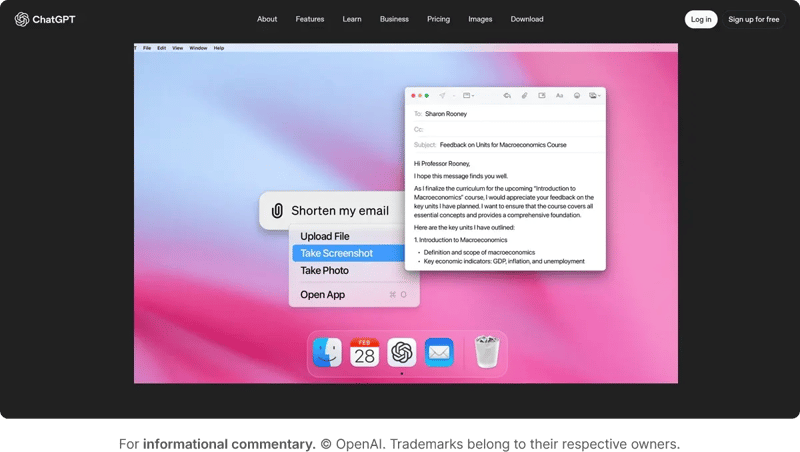Click '1. Introduction to Macroeconomics' text
The width and height of the screenshot is (800, 452).
coord(460,240)
